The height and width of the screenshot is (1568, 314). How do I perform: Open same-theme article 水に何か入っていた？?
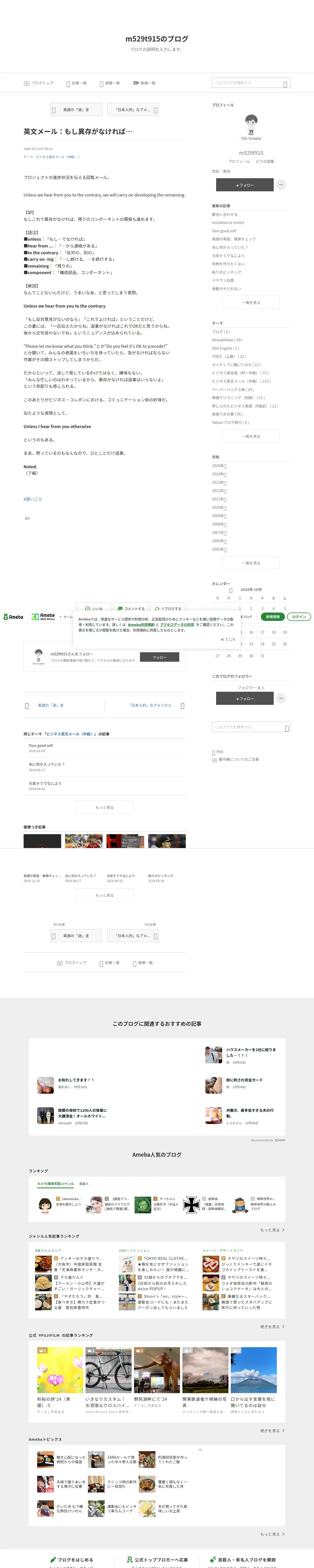point(46,764)
